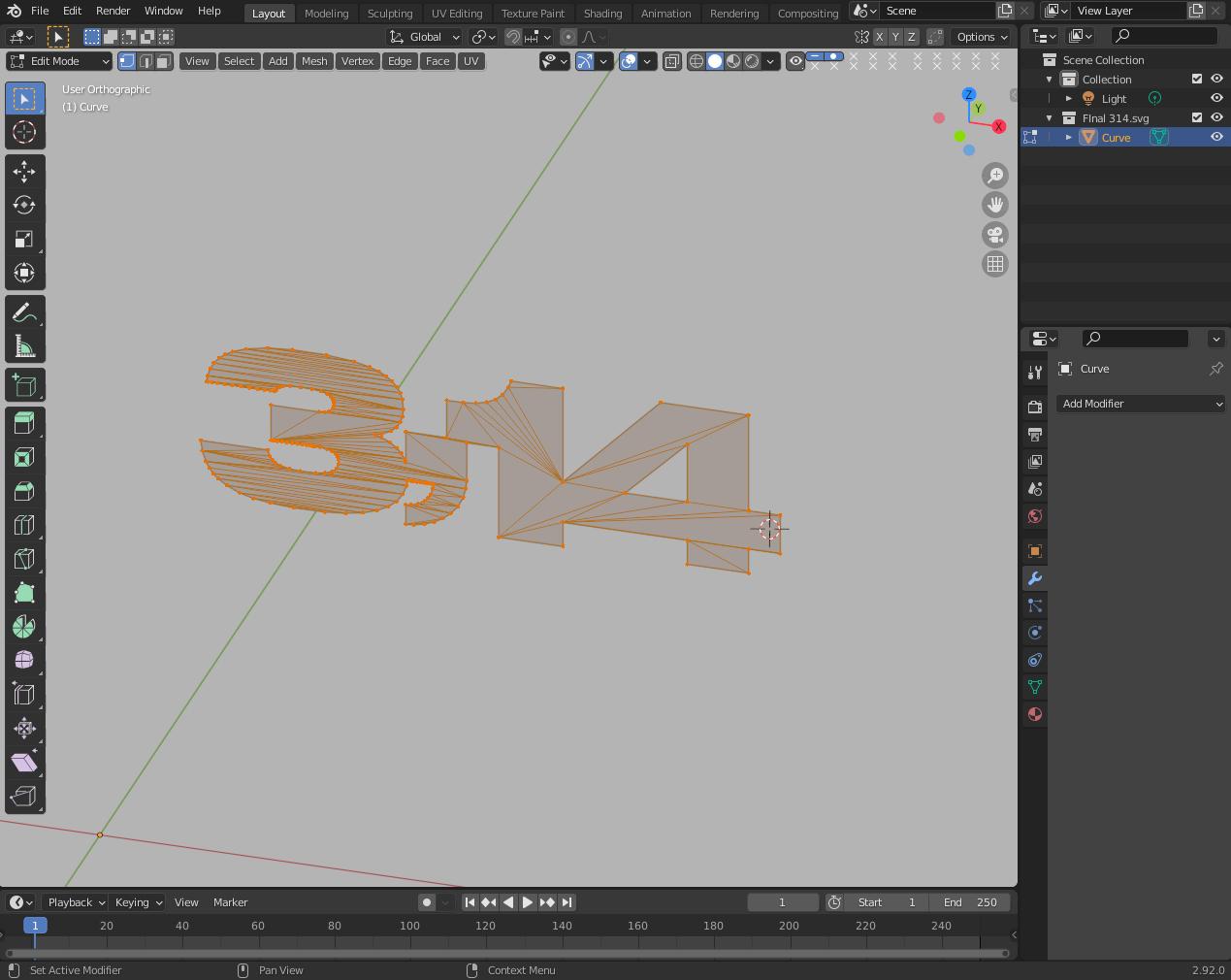Uncheck the Collection exclusion checkbox
The width and height of the screenshot is (1231, 980).
[x=1196, y=79]
